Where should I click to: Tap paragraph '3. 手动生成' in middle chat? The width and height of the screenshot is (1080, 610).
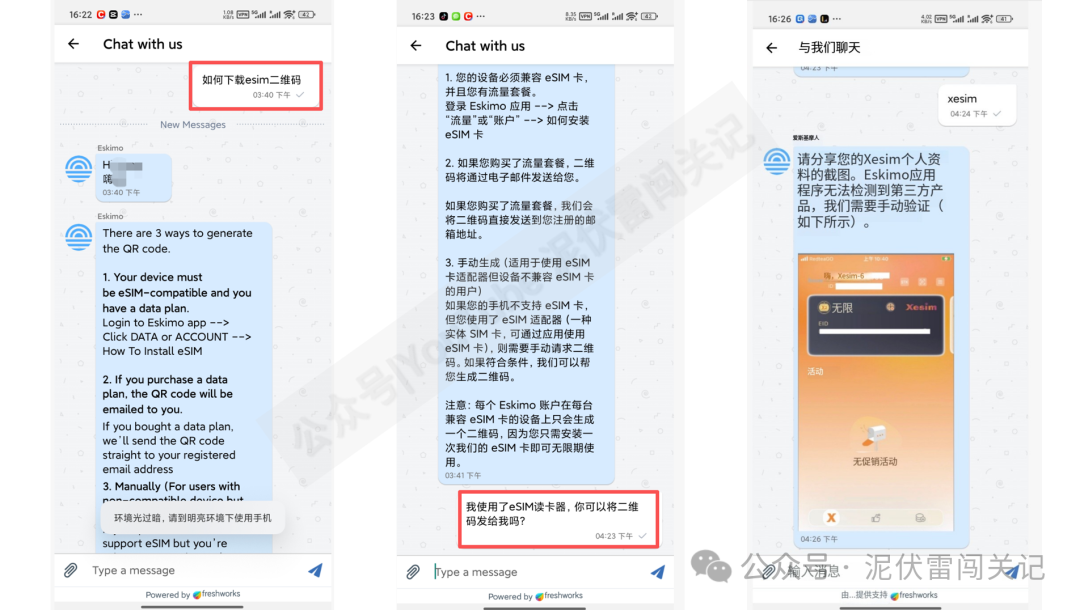coord(519,319)
